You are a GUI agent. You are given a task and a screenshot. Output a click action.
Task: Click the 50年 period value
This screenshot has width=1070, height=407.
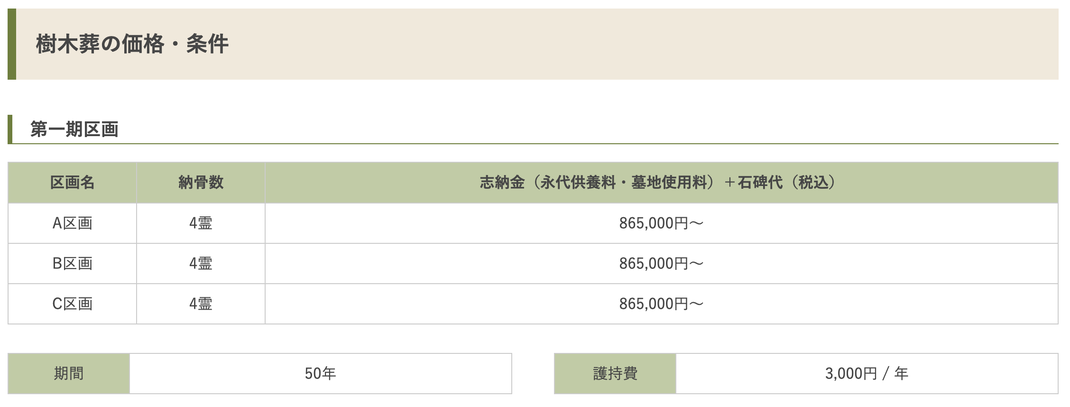[320, 374]
